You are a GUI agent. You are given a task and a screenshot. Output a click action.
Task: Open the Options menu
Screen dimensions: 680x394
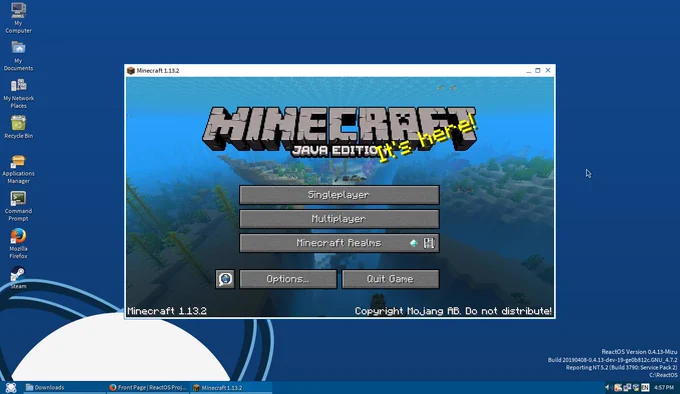click(288, 279)
